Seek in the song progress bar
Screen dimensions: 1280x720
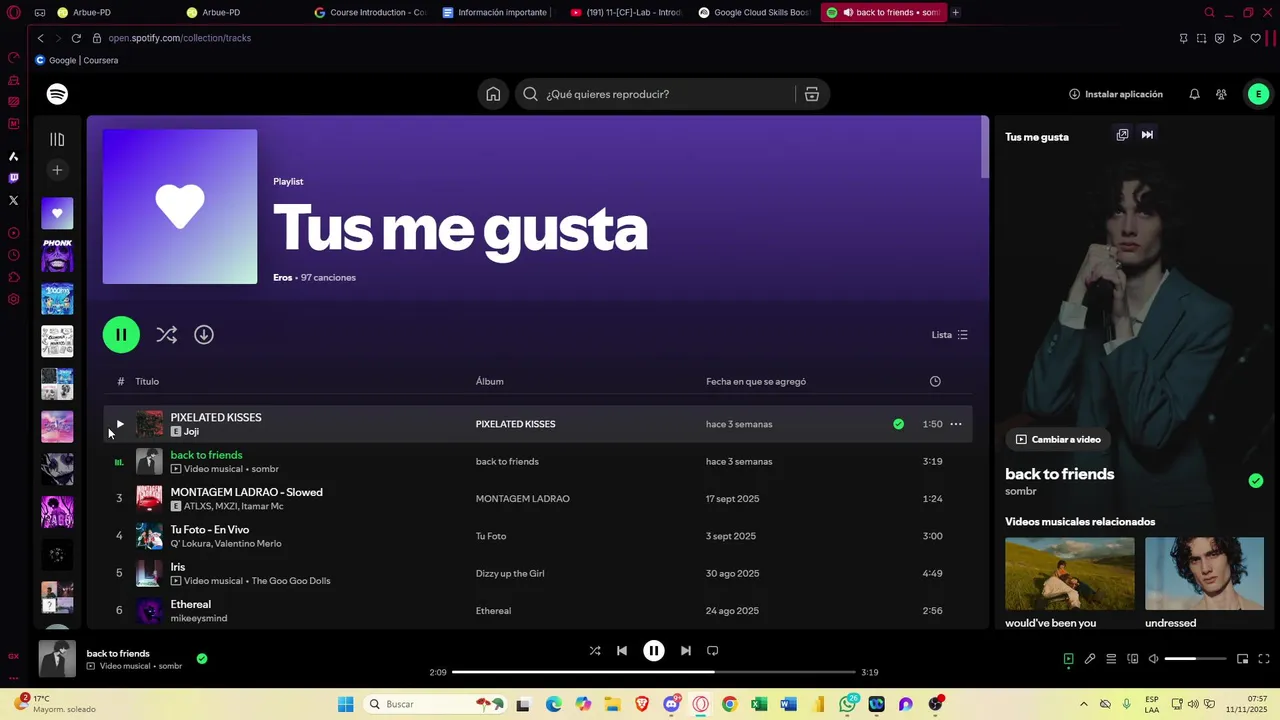pyautogui.click(x=654, y=672)
